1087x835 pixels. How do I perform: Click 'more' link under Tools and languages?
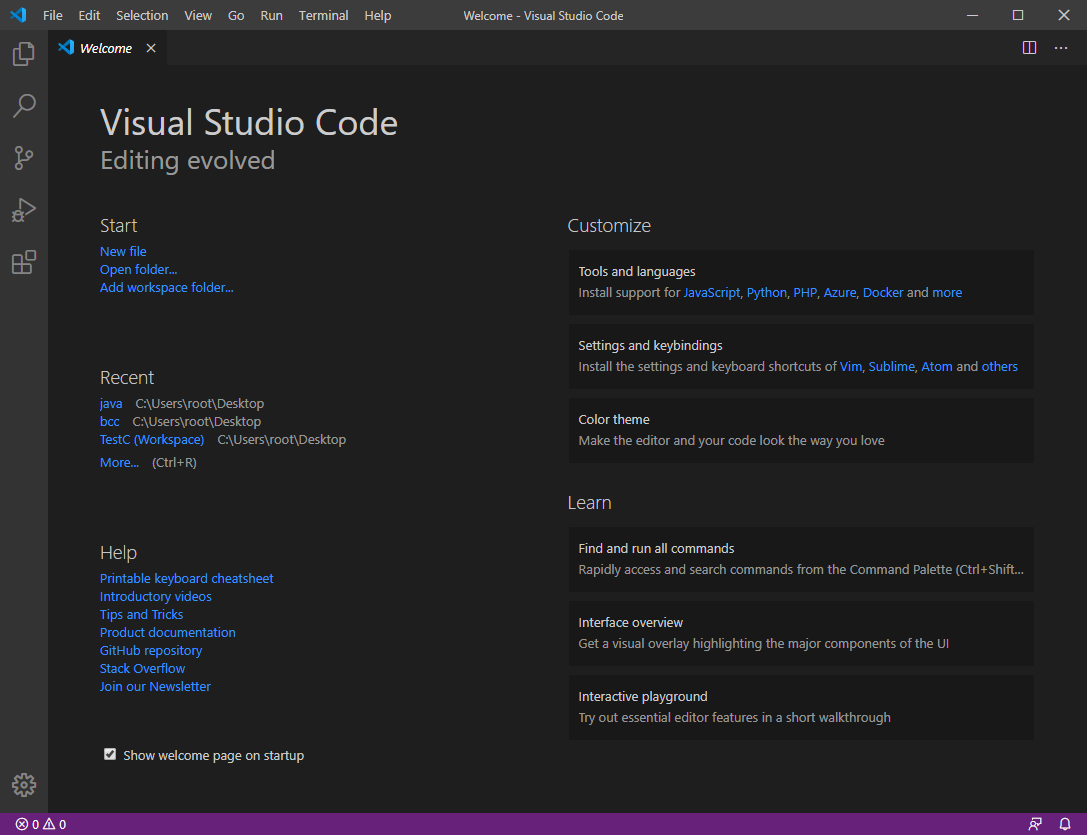tap(947, 293)
